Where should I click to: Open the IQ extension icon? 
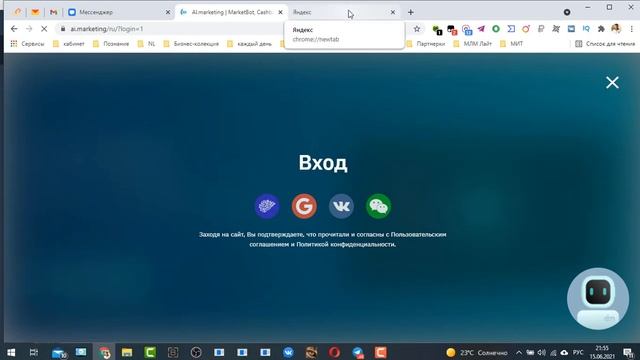point(586,29)
